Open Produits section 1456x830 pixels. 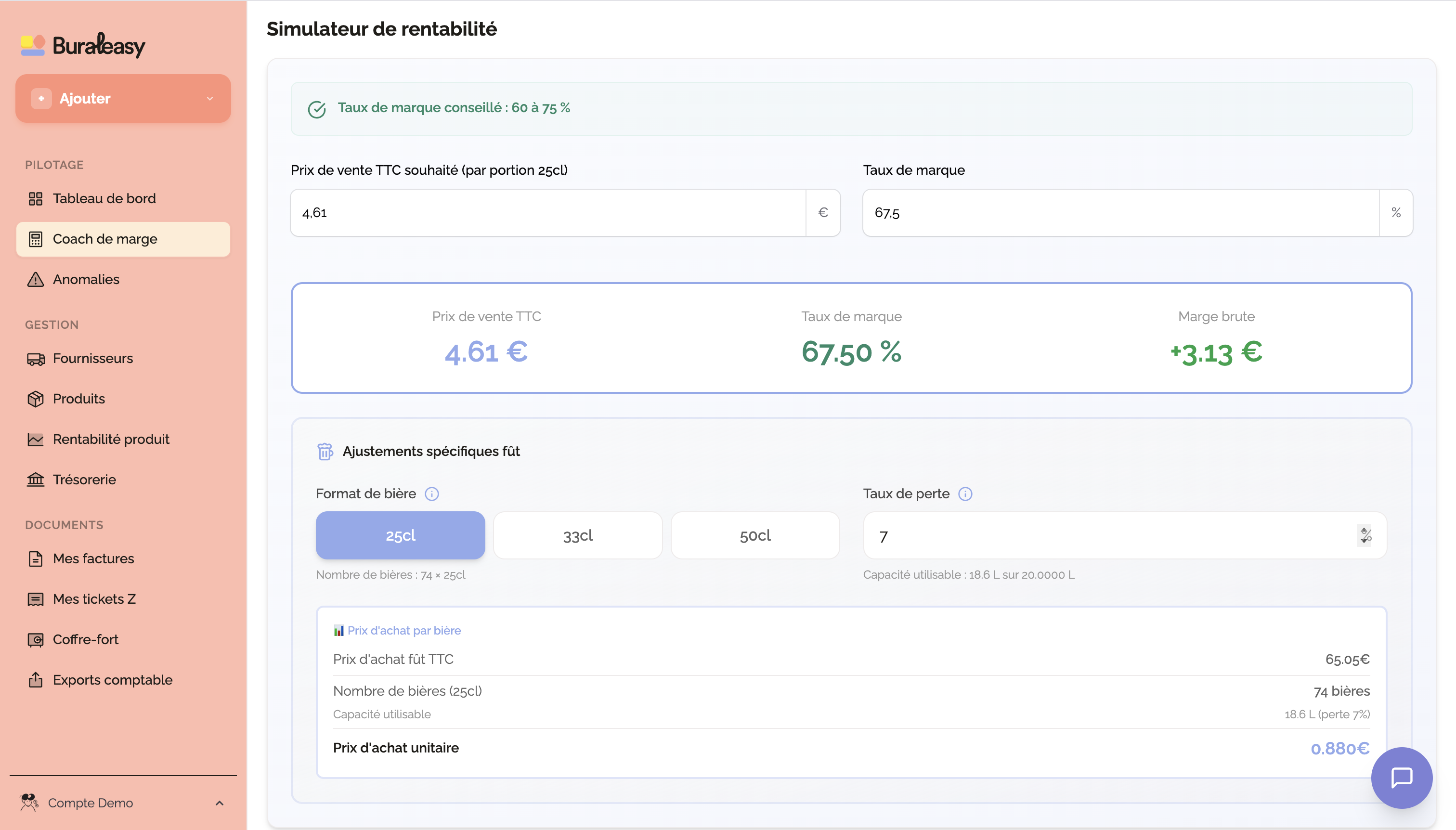123,399
